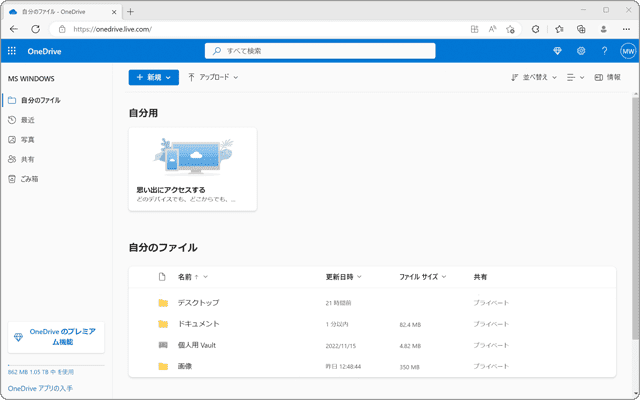Click the 昨日 12:48:44 date value

(x=343, y=367)
